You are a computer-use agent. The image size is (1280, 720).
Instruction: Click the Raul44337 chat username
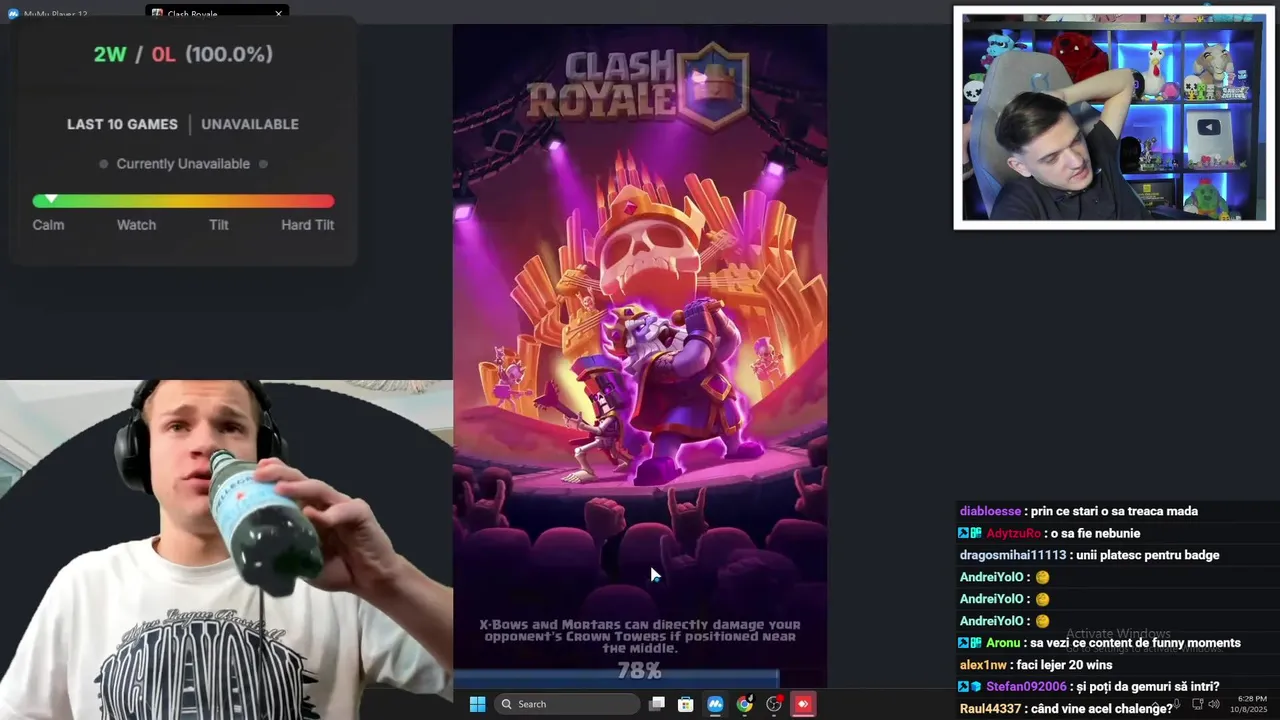[990, 709]
